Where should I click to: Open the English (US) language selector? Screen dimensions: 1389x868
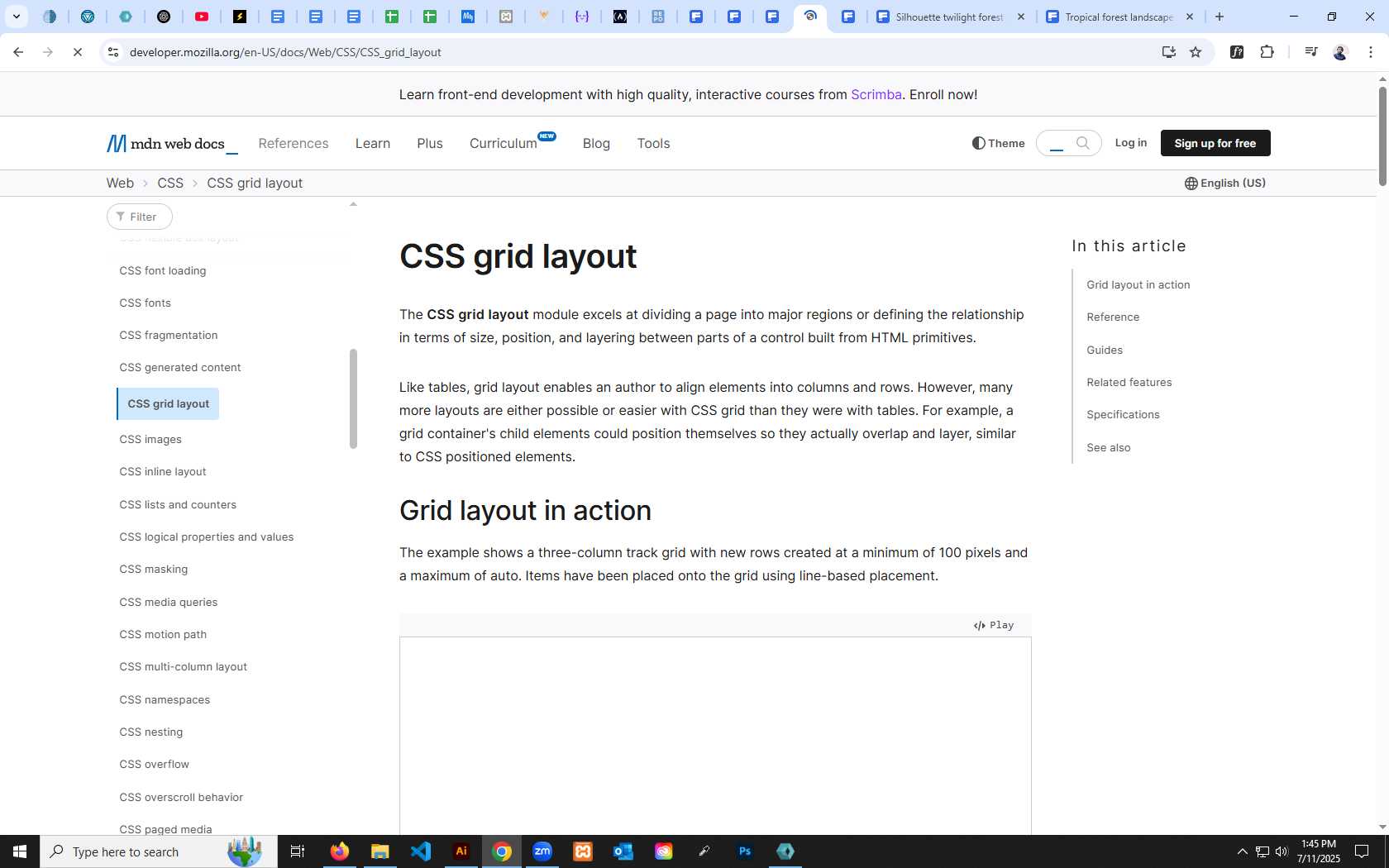(1225, 183)
